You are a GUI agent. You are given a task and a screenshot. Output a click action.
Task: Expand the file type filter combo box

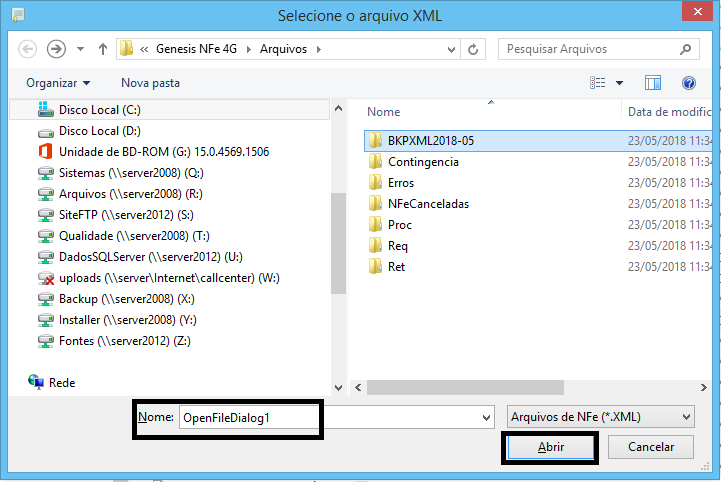(x=600, y=417)
